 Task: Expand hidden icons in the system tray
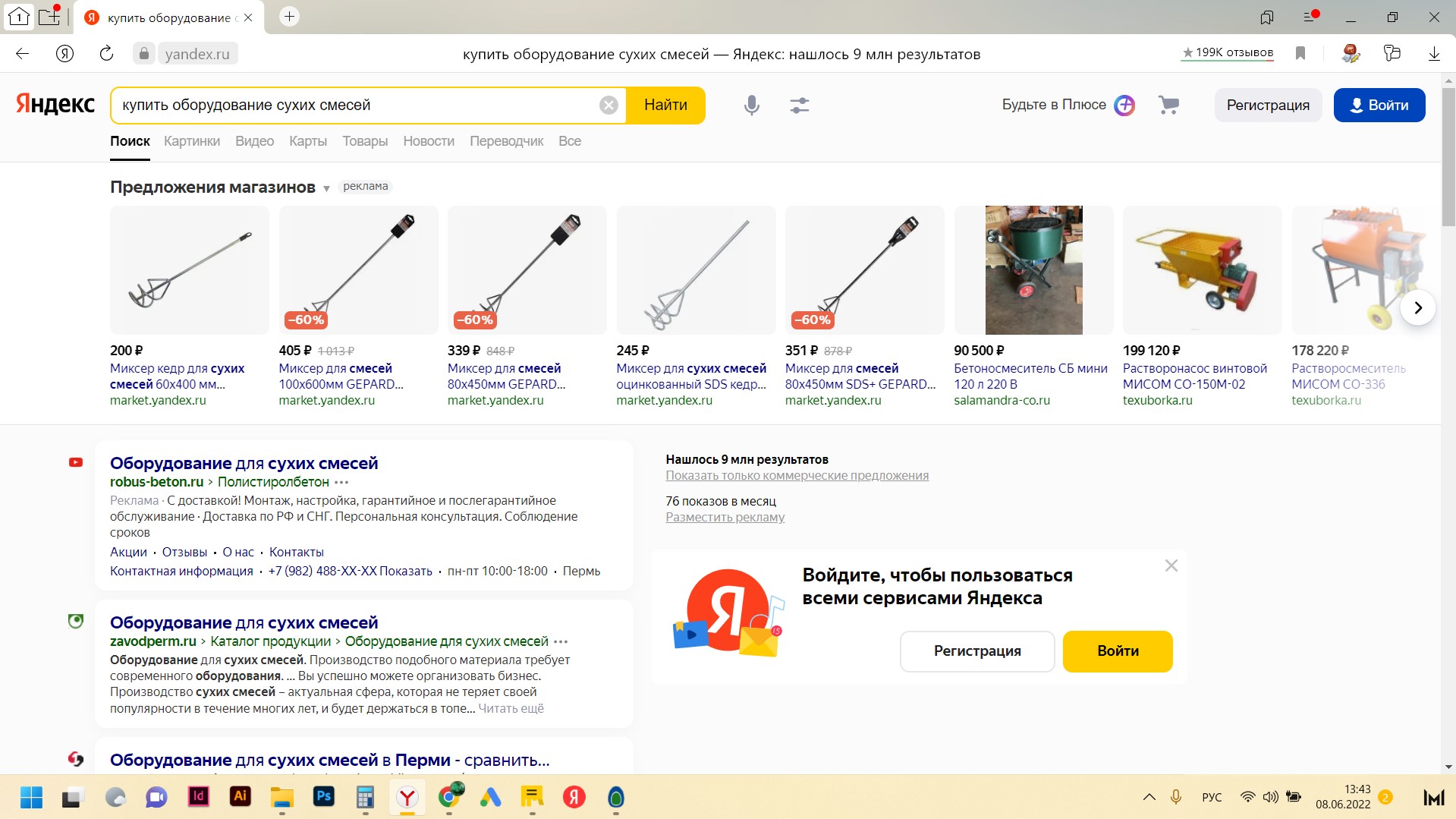(x=1148, y=797)
